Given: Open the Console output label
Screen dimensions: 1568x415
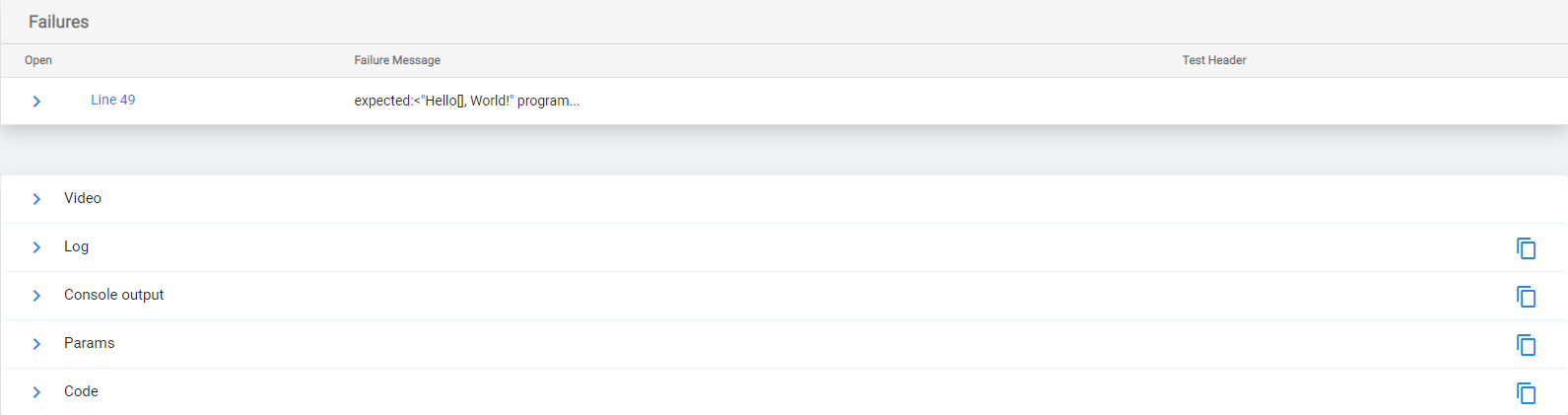Looking at the screenshot, I should click(x=113, y=295).
